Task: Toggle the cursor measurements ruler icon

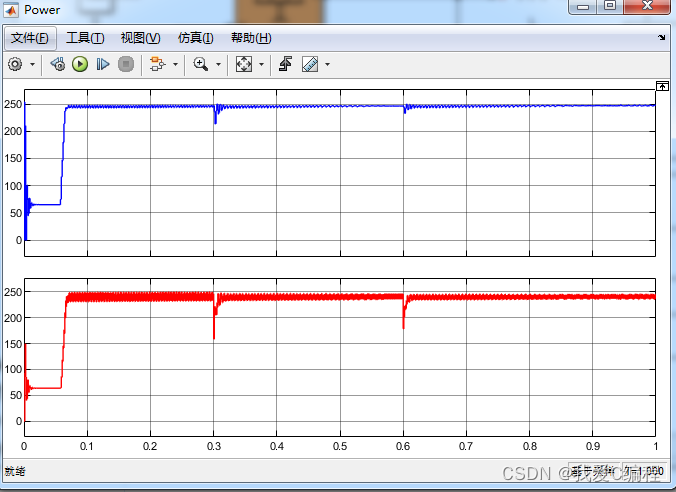Action: (x=309, y=64)
